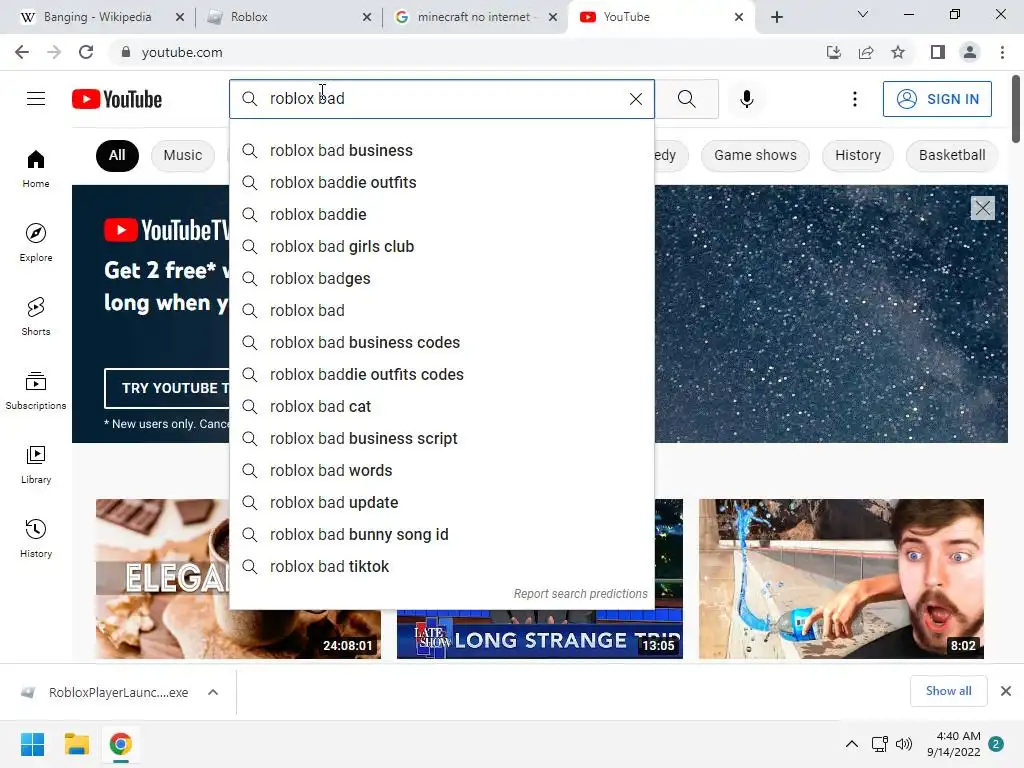Image resolution: width=1024 pixels, height=768 pixels.
Task: Share this page icon
Action: 866,52
